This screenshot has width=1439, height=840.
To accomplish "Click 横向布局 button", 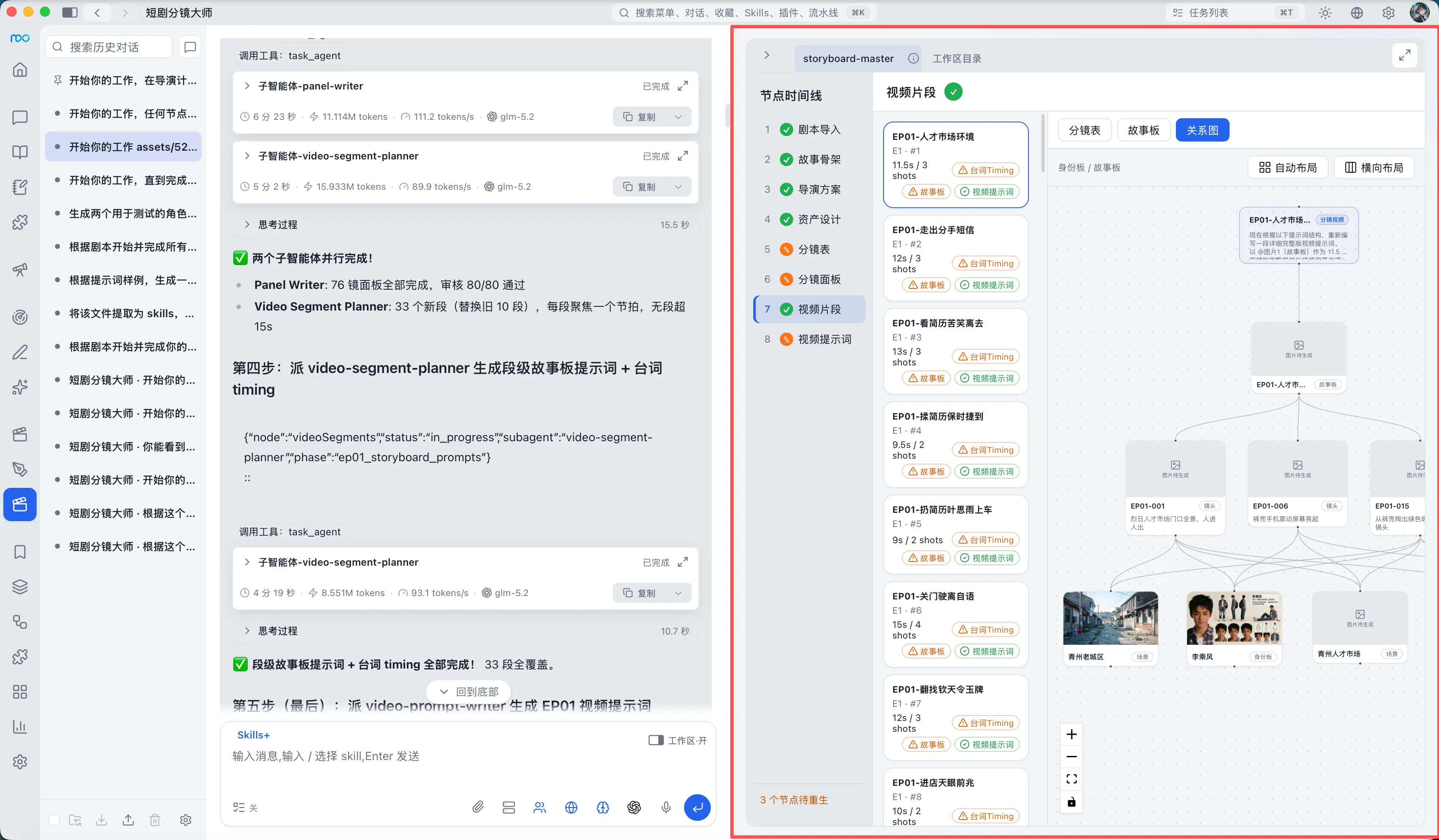I will pyautogui.click(x=1373, y=167).
